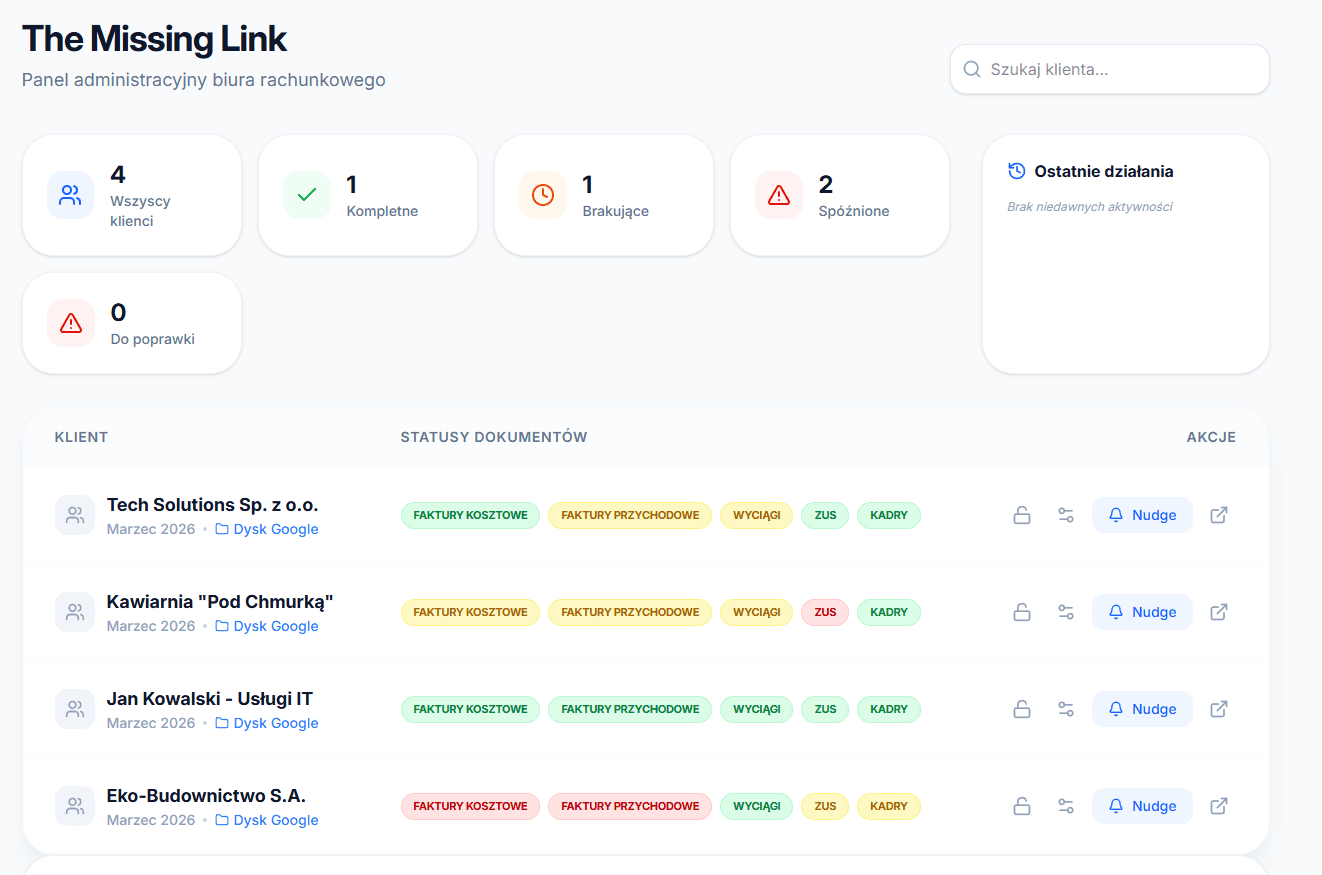Screen dimensions: 1322x875
Task: Select the Kompletne stat card
Action: pos(368,195)
